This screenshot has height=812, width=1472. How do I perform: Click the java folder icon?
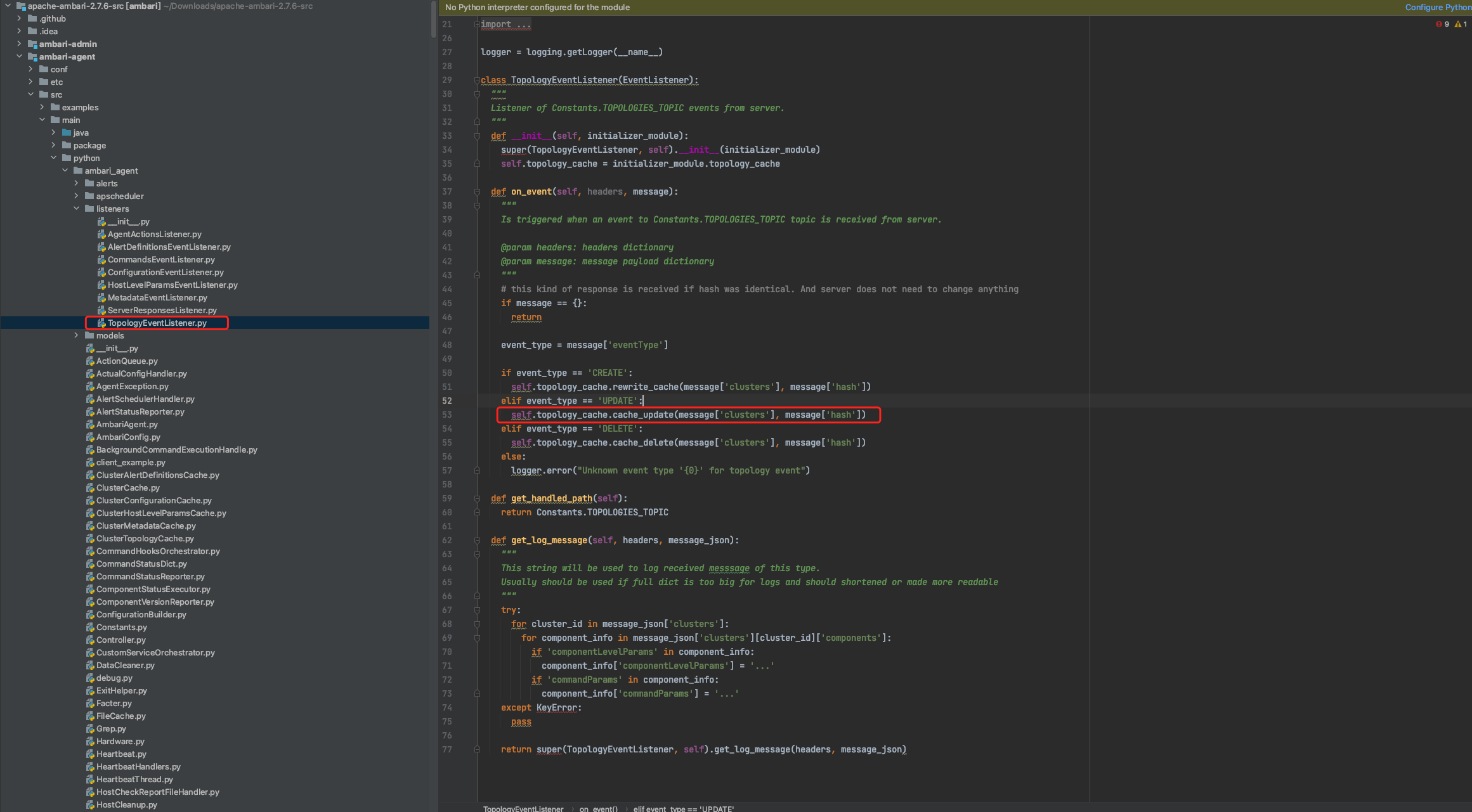[67, 132]
